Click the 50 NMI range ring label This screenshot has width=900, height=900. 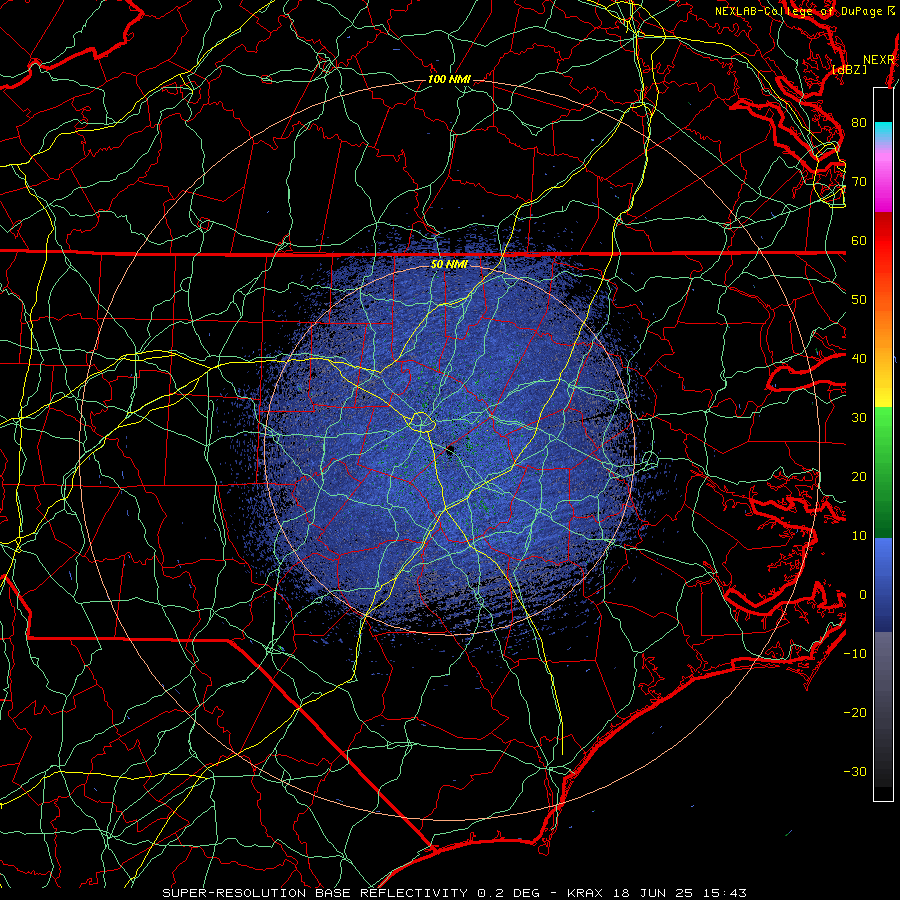pyautogui.click(x=449, y=265)
